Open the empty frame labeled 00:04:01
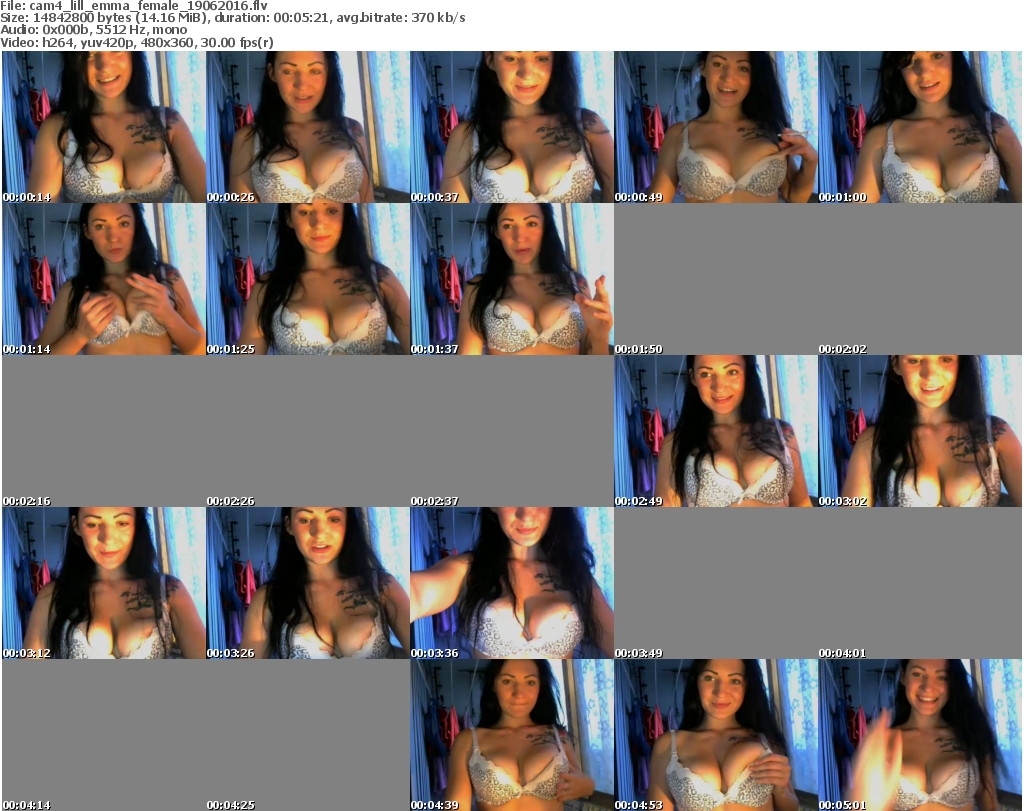The image size is (1024, 811). click(x=920, y=583)
